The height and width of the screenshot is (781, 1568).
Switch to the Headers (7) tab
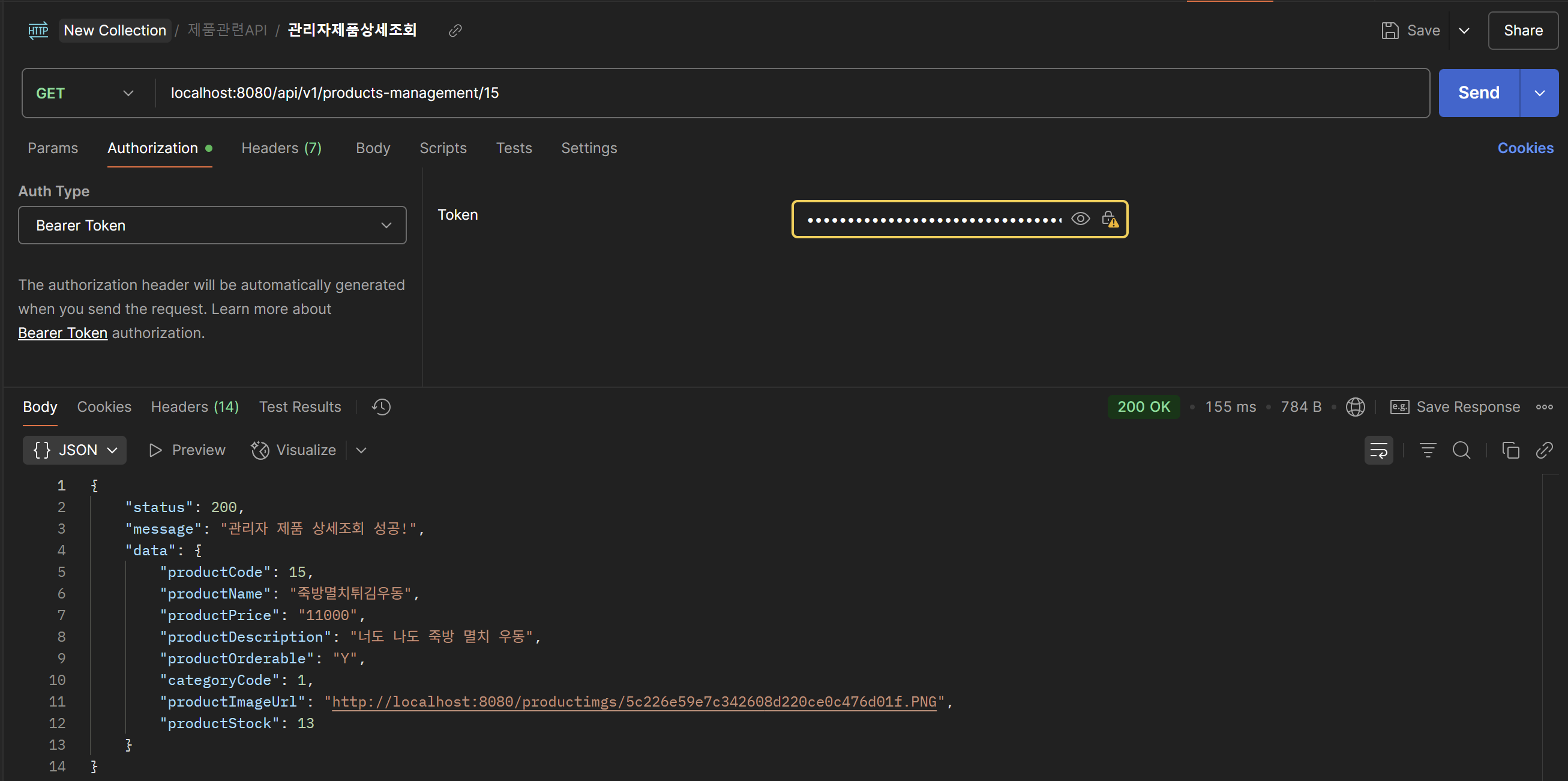281,148
